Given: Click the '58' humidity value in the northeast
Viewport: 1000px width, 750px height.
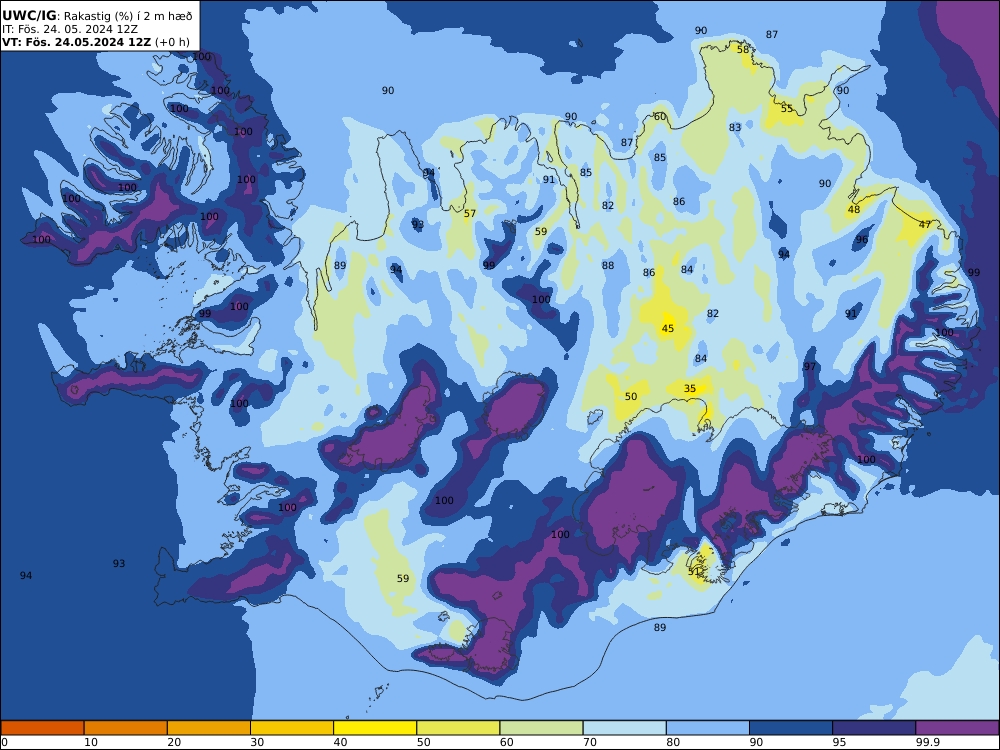Looking at the screenshot, I should (743, 49).
